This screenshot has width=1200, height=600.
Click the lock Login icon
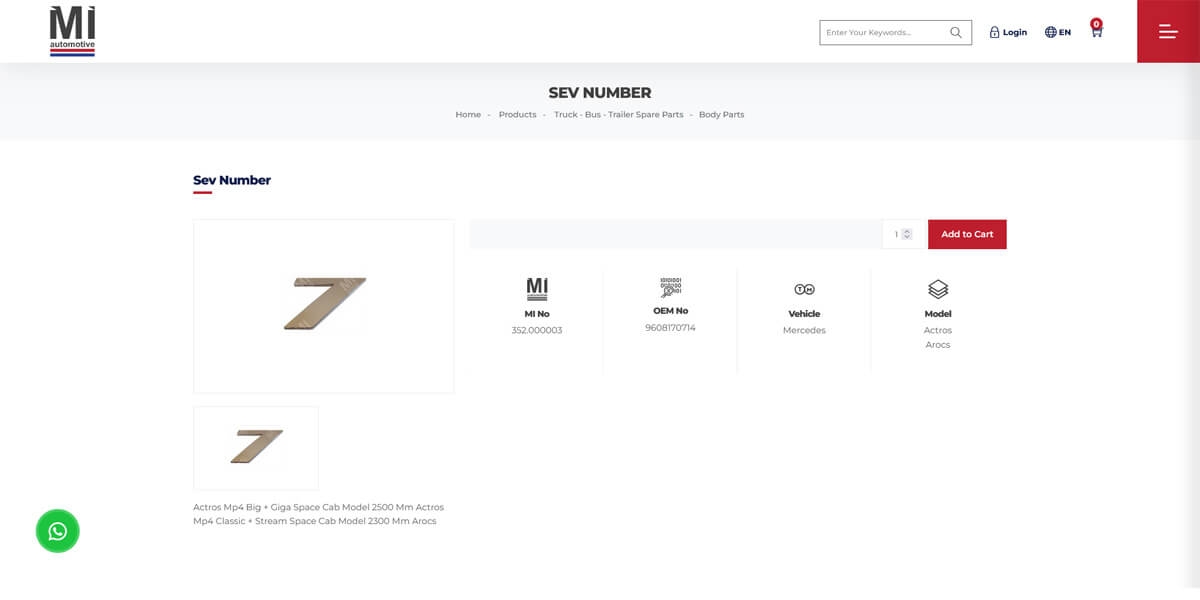point(995,32)
